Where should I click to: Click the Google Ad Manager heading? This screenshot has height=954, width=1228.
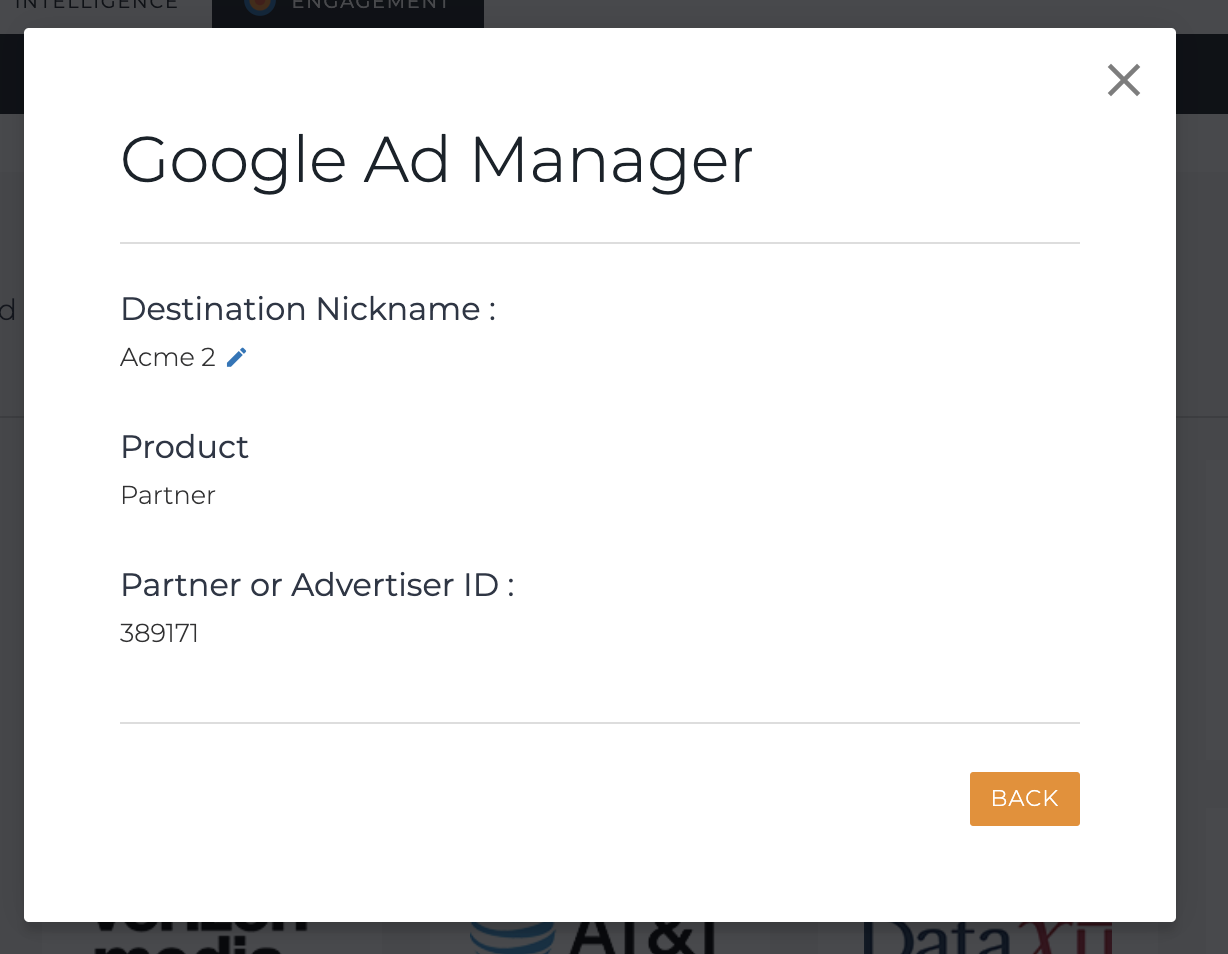(x=436, y=160)
